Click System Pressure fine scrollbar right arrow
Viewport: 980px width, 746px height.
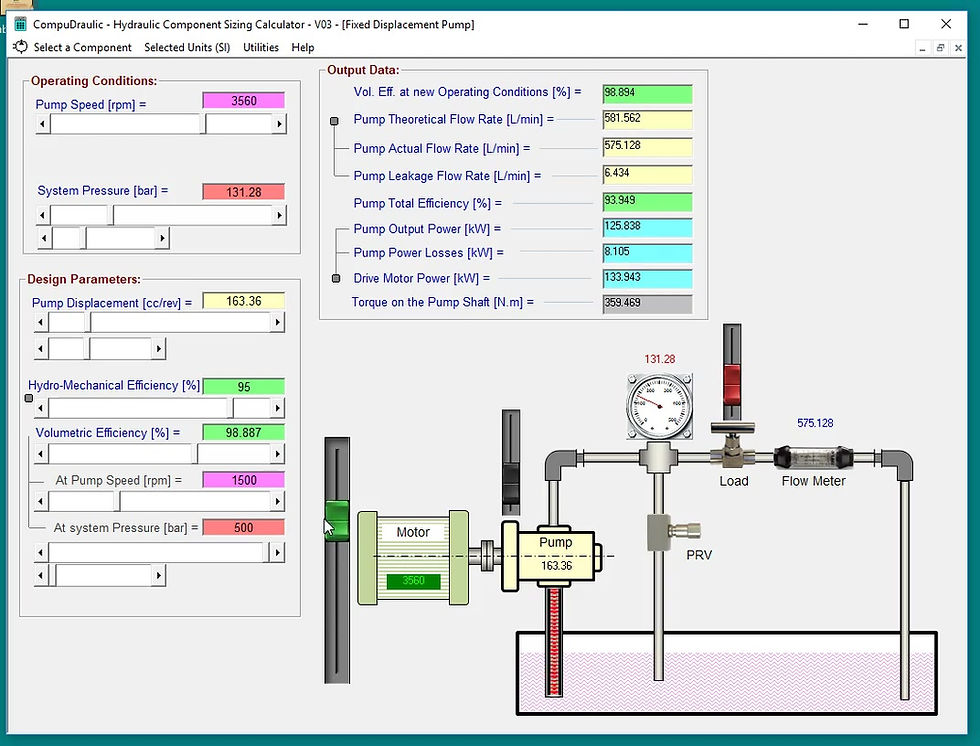(162, 238)
